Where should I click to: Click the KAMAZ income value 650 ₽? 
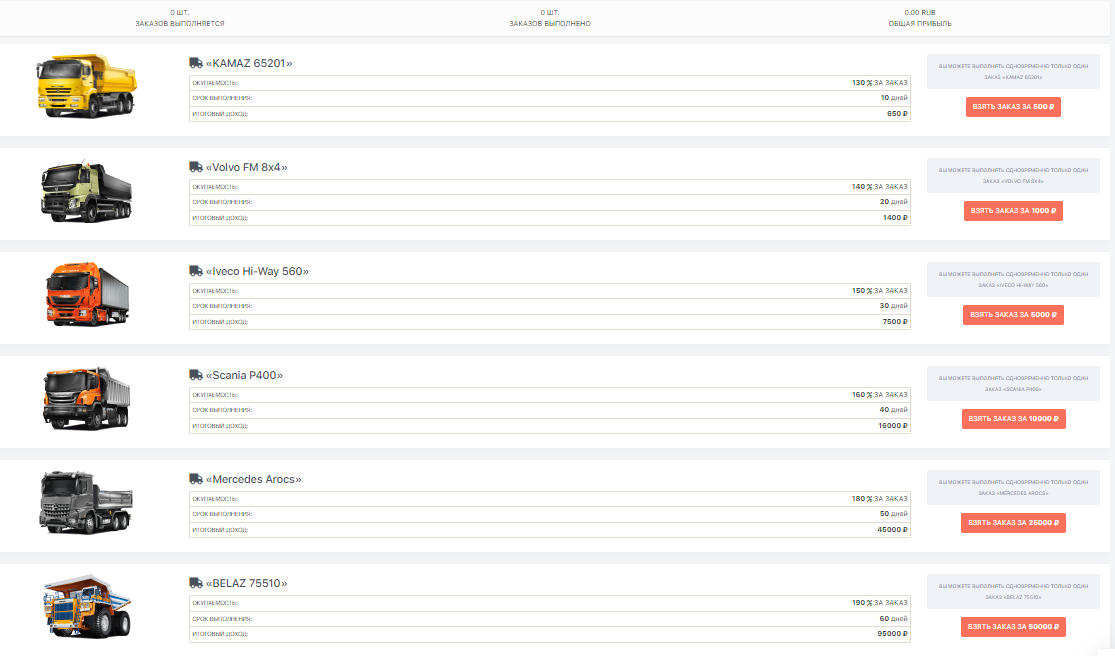coord(897,114)
